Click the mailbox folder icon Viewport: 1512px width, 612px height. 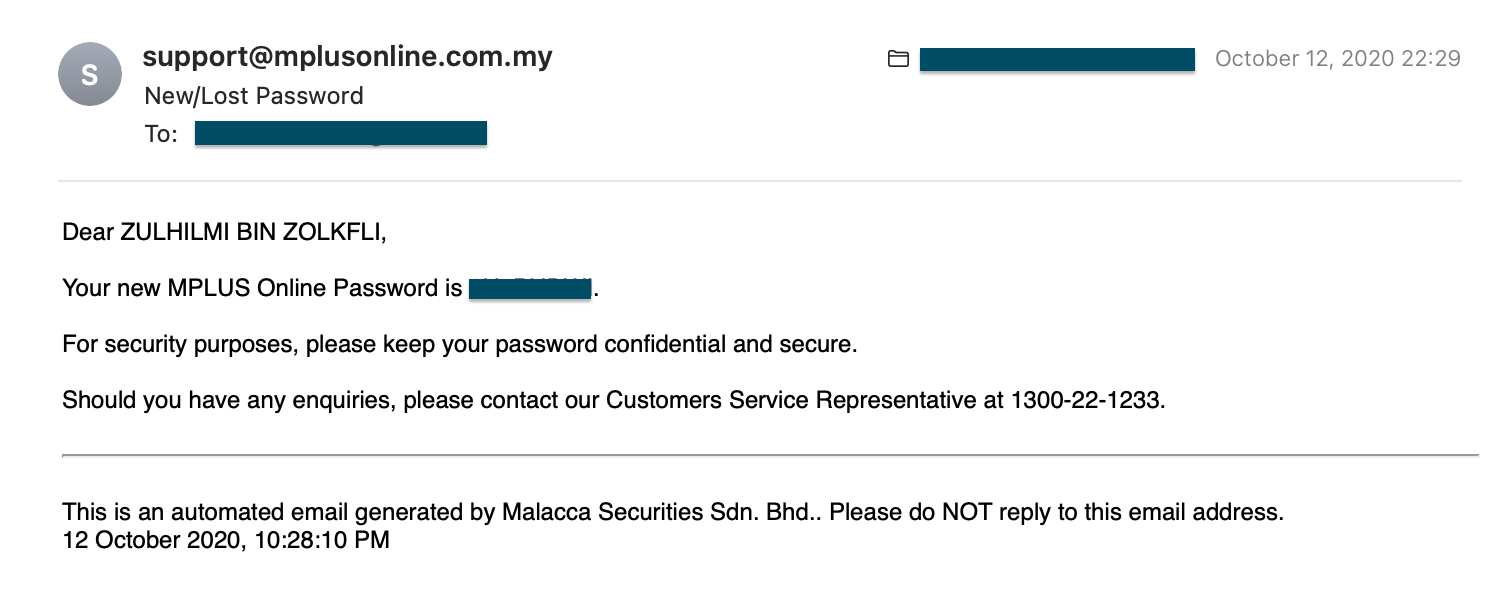click(x=898, y=59)
